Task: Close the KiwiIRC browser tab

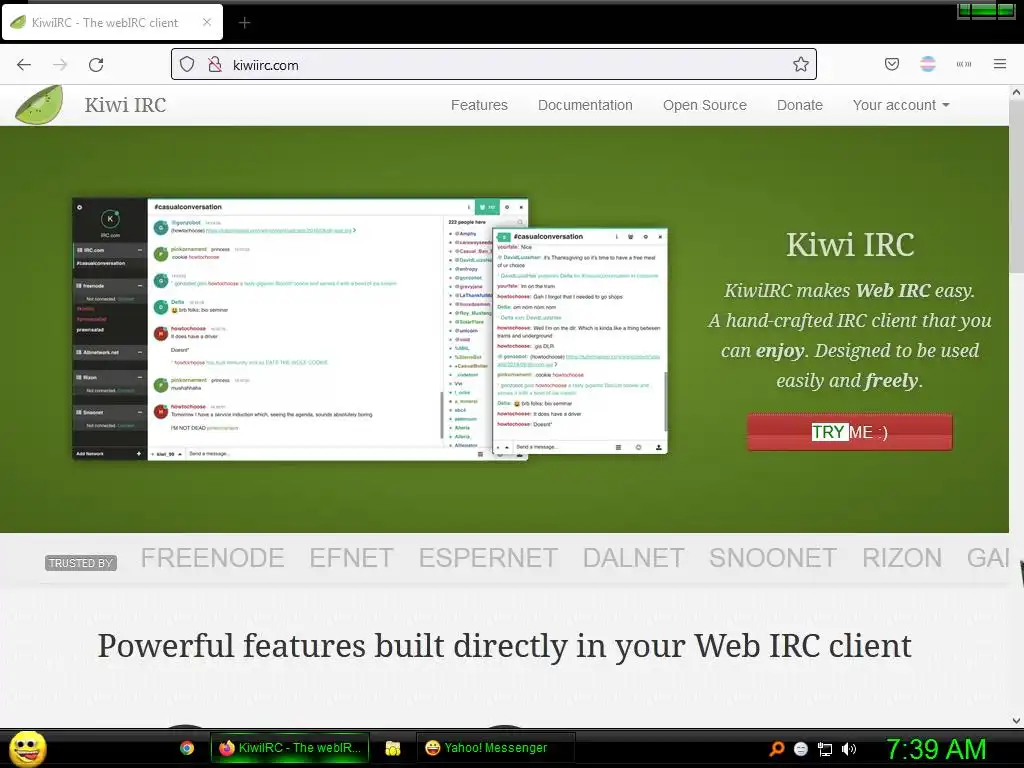Action: [206, 22]
